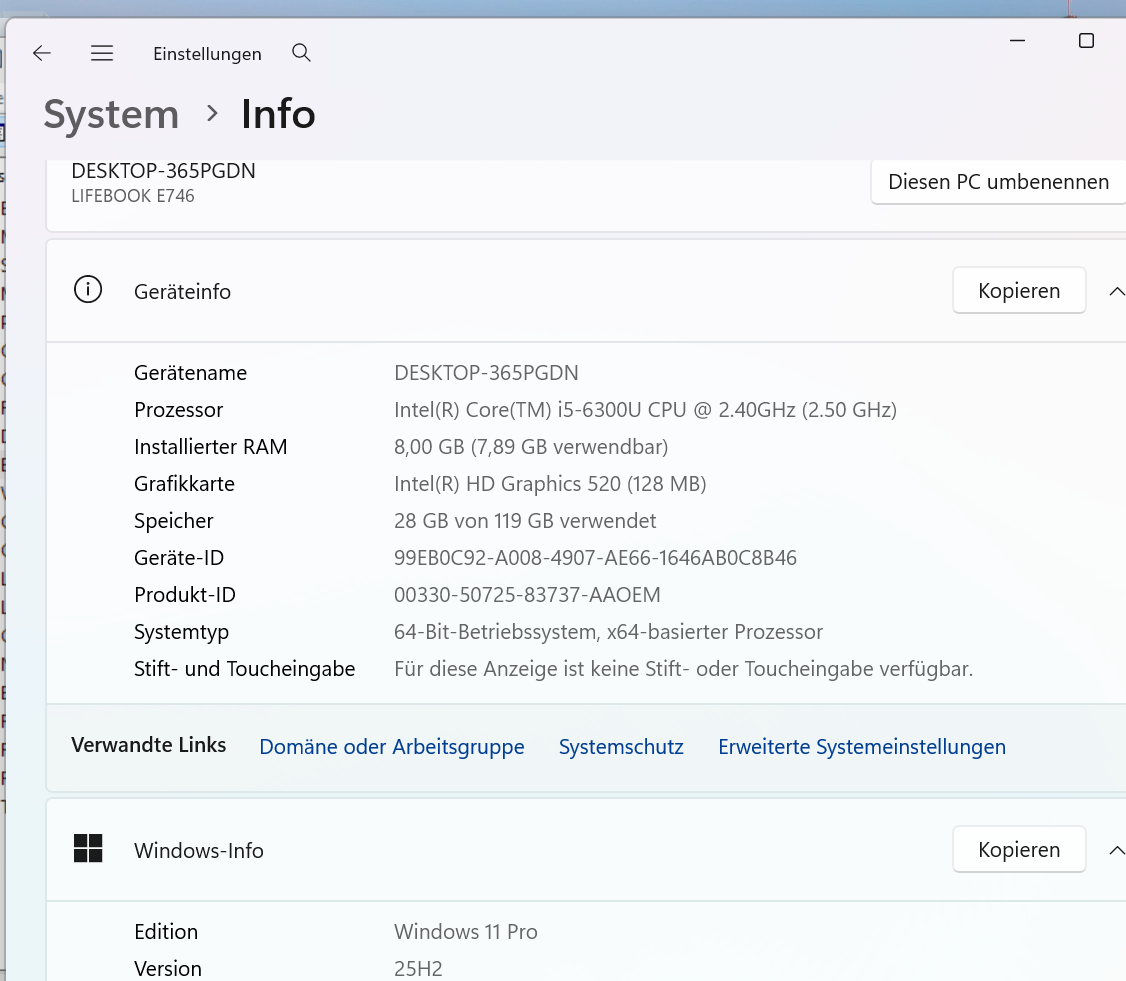Select the Geräte-ID label

coord(179,558)
